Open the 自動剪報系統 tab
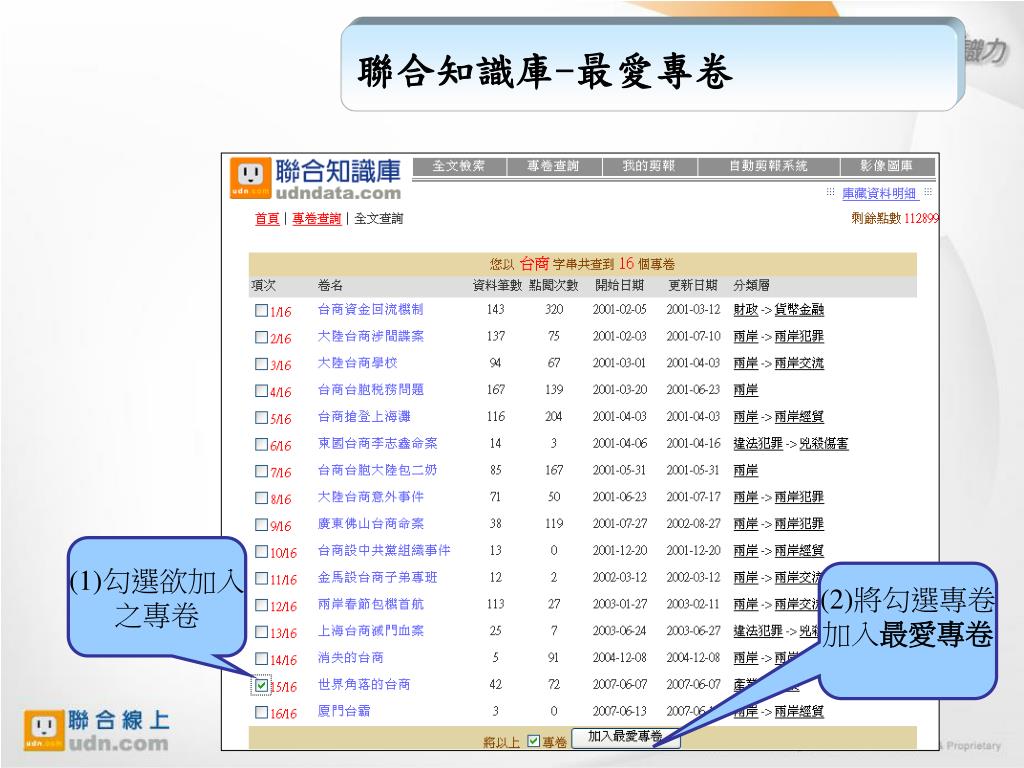Viewport: 1024px width, 768px height. pyautogui.click(x=768, y=166)
